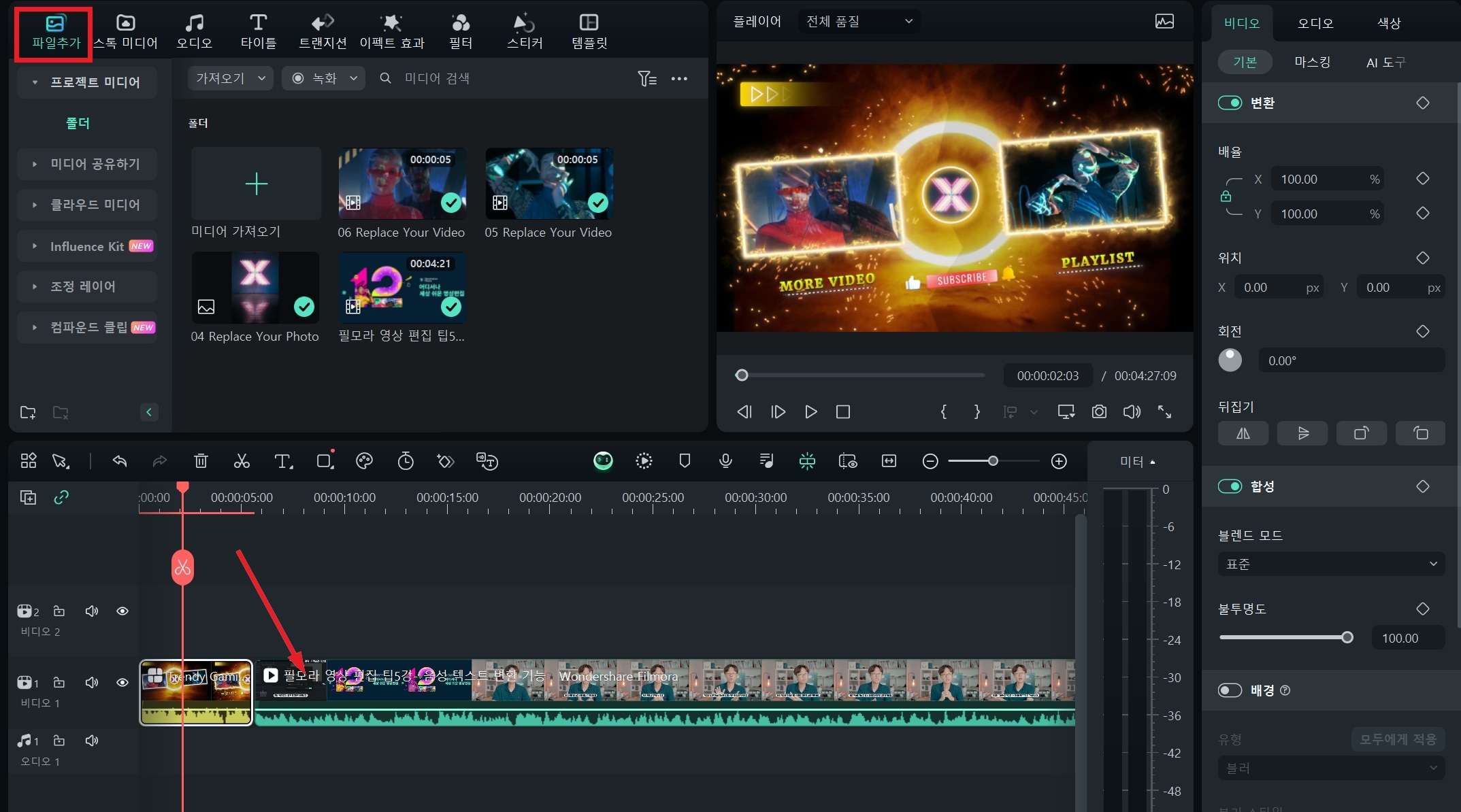
Task: Click flip horizontal button under 뒤집기
Action: [1243, 433]
